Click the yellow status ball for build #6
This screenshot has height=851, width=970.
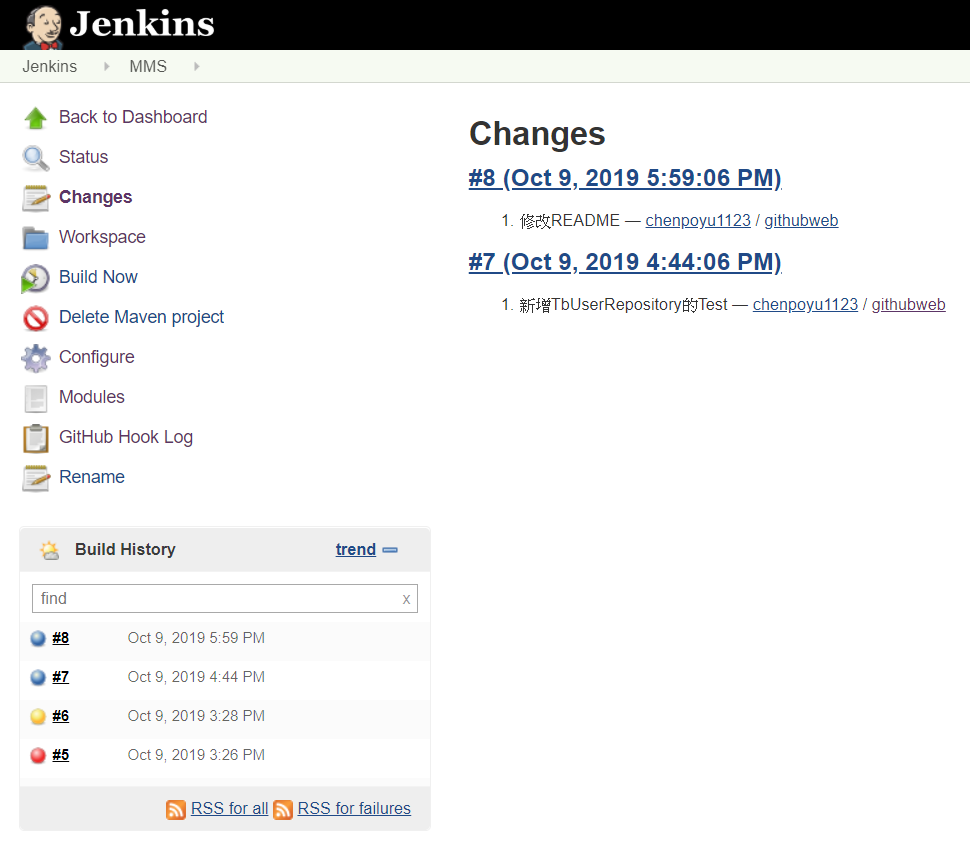coord(38,716)
